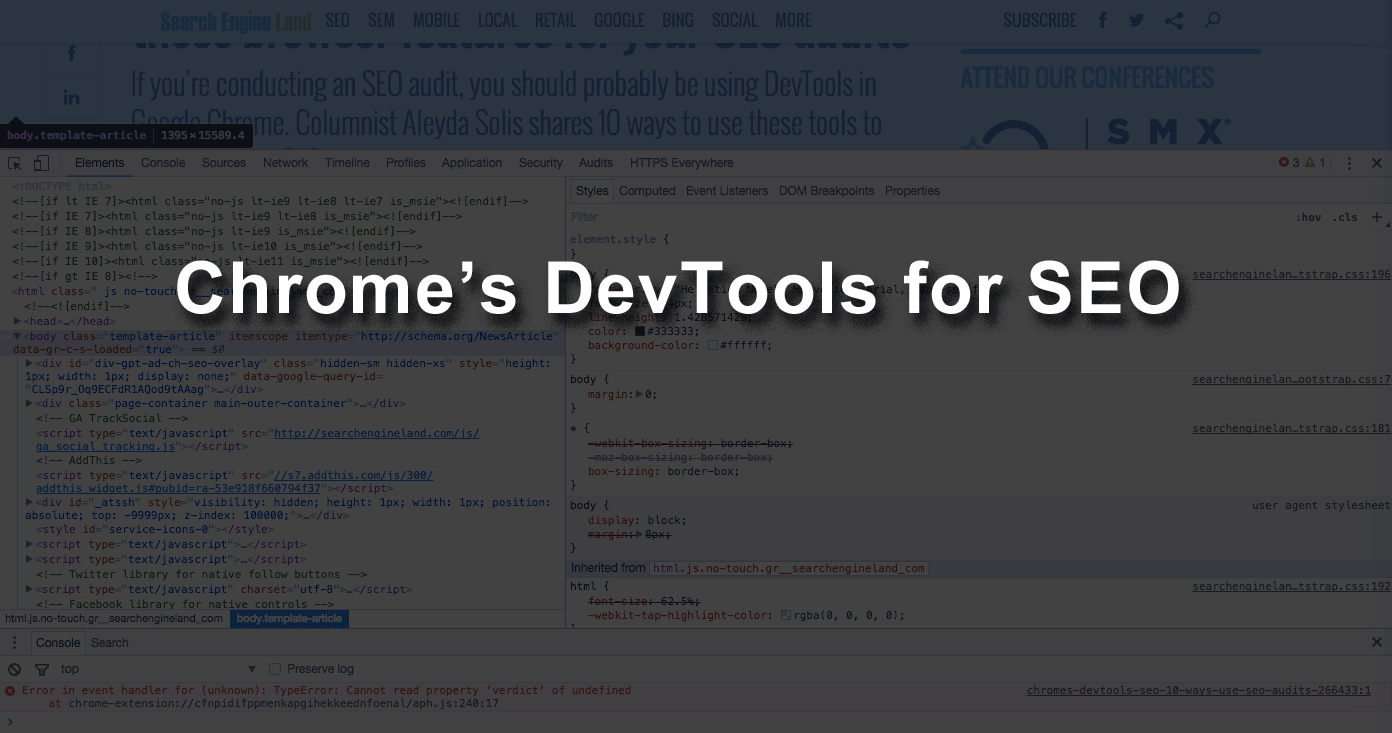
Task: Click the red error count indicator
Action: pyautogui.click(x=1289, y=163)
